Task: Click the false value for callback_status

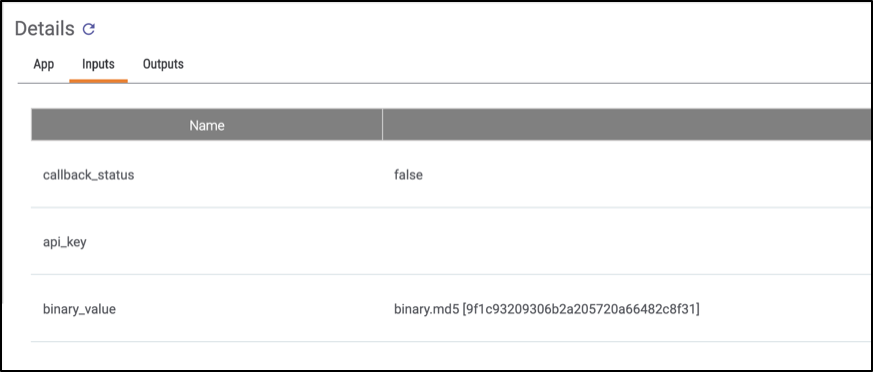Action: pos(408,175)
